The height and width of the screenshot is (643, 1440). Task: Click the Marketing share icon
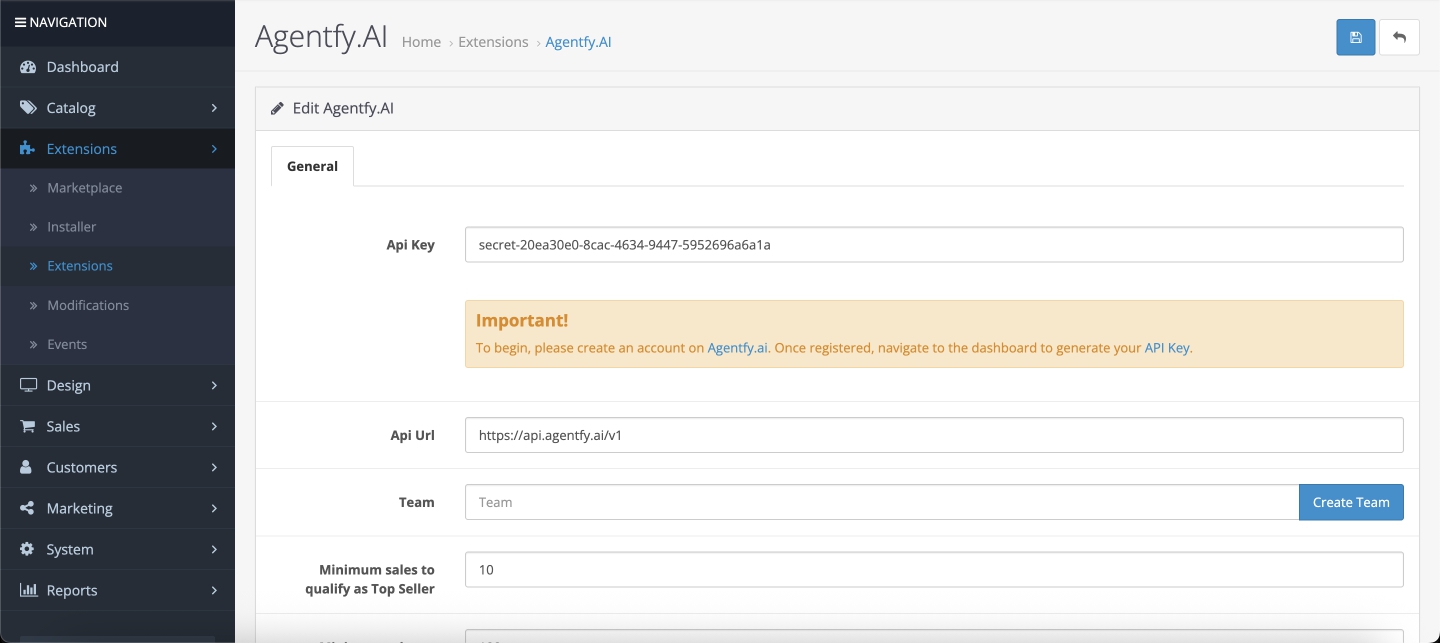click(x=26, y=508)
